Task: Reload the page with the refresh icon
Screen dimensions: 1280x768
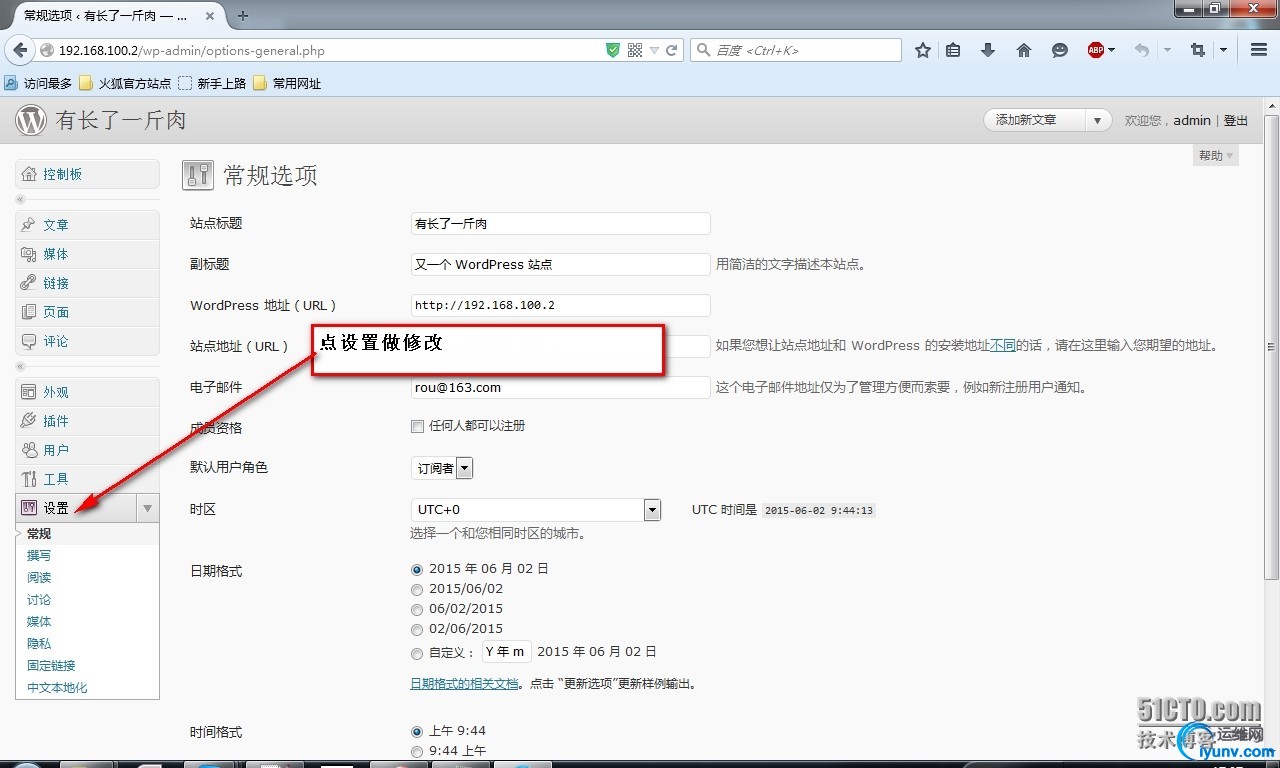Action: (672, 50)
